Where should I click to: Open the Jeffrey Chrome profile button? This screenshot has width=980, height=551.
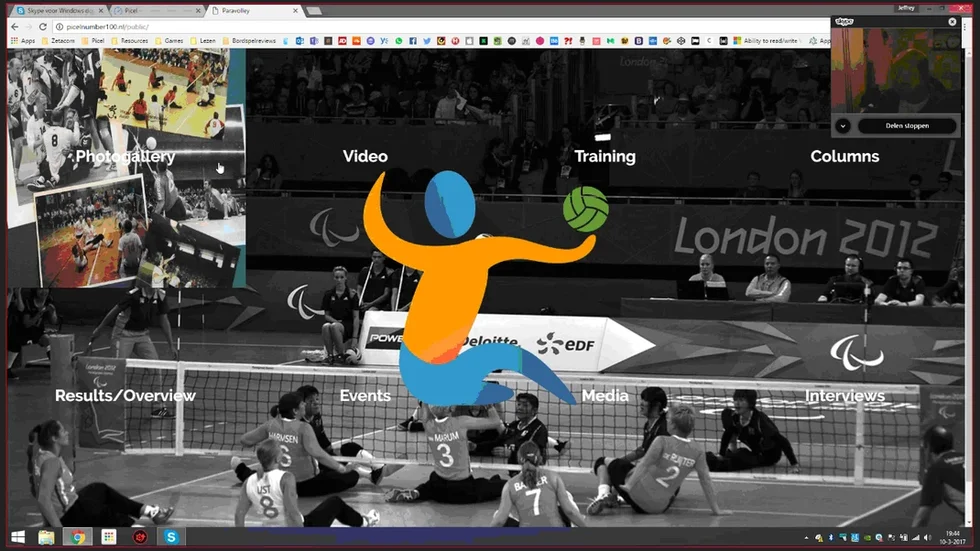click(906, 7)
